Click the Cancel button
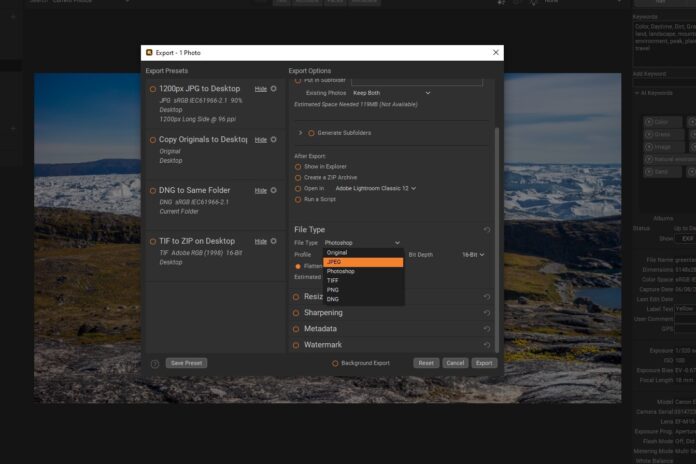This screenshot has width=696, height=464. (455, 363)
